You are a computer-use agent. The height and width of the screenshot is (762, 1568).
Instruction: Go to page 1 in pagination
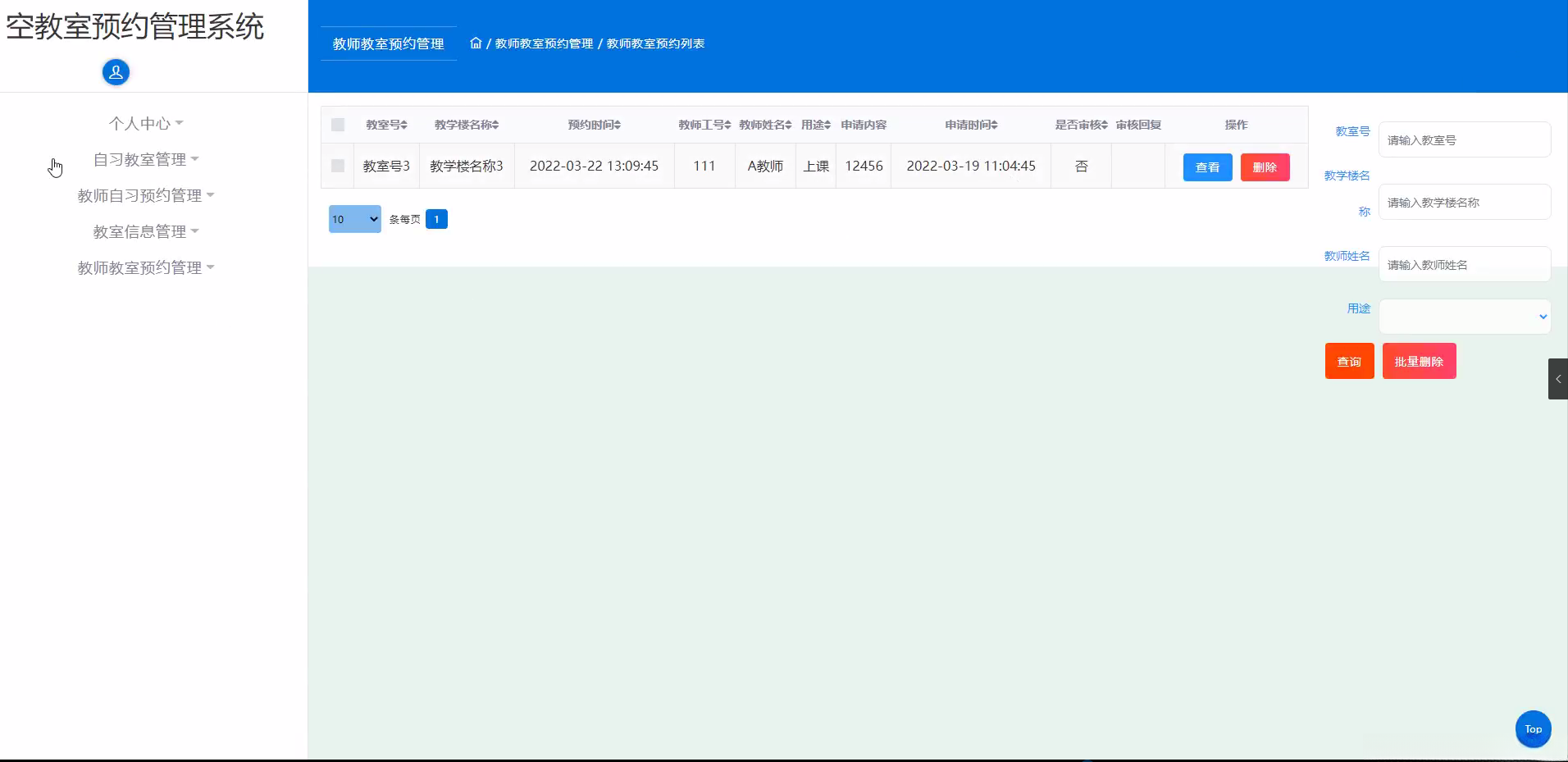pos(436,219)
